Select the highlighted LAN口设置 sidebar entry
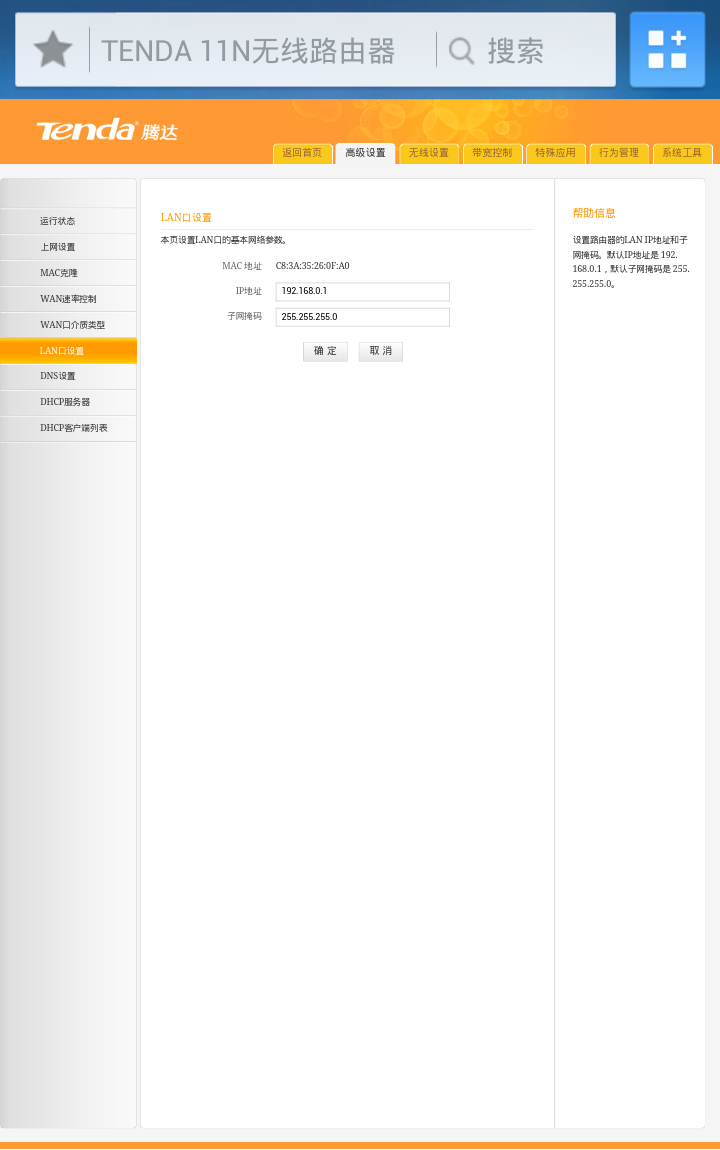 [68, 351]
